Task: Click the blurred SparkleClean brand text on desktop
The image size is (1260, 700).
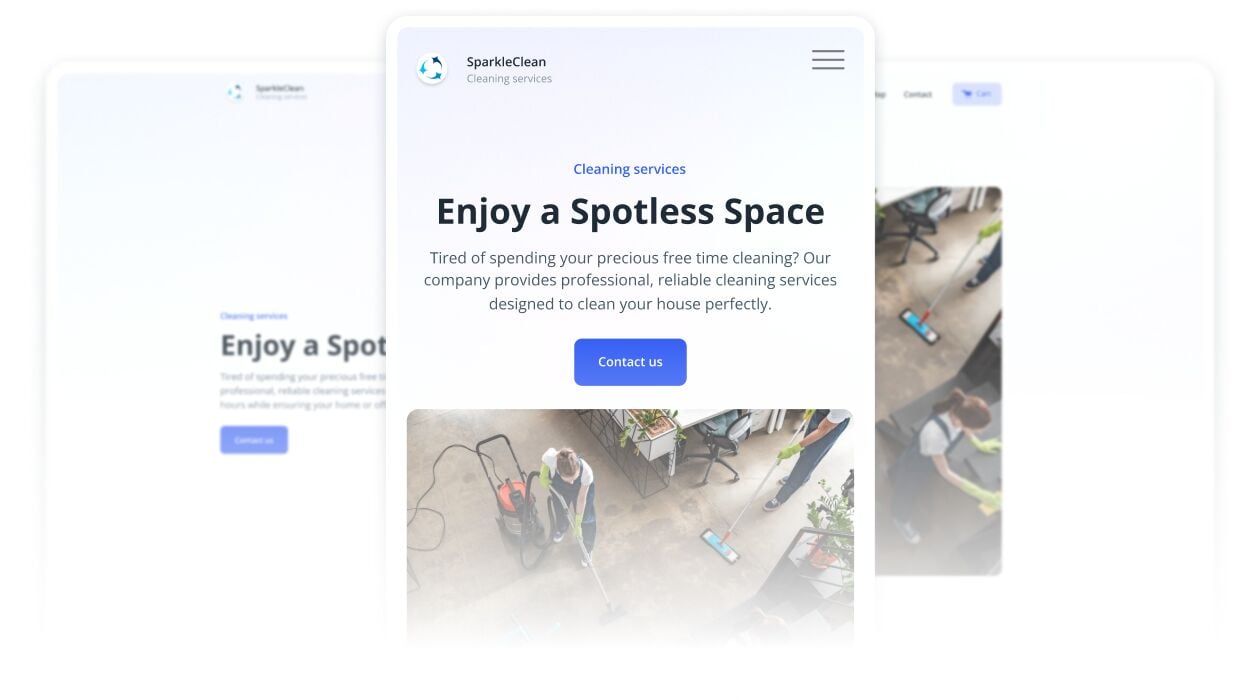Action: pos(280,88)
